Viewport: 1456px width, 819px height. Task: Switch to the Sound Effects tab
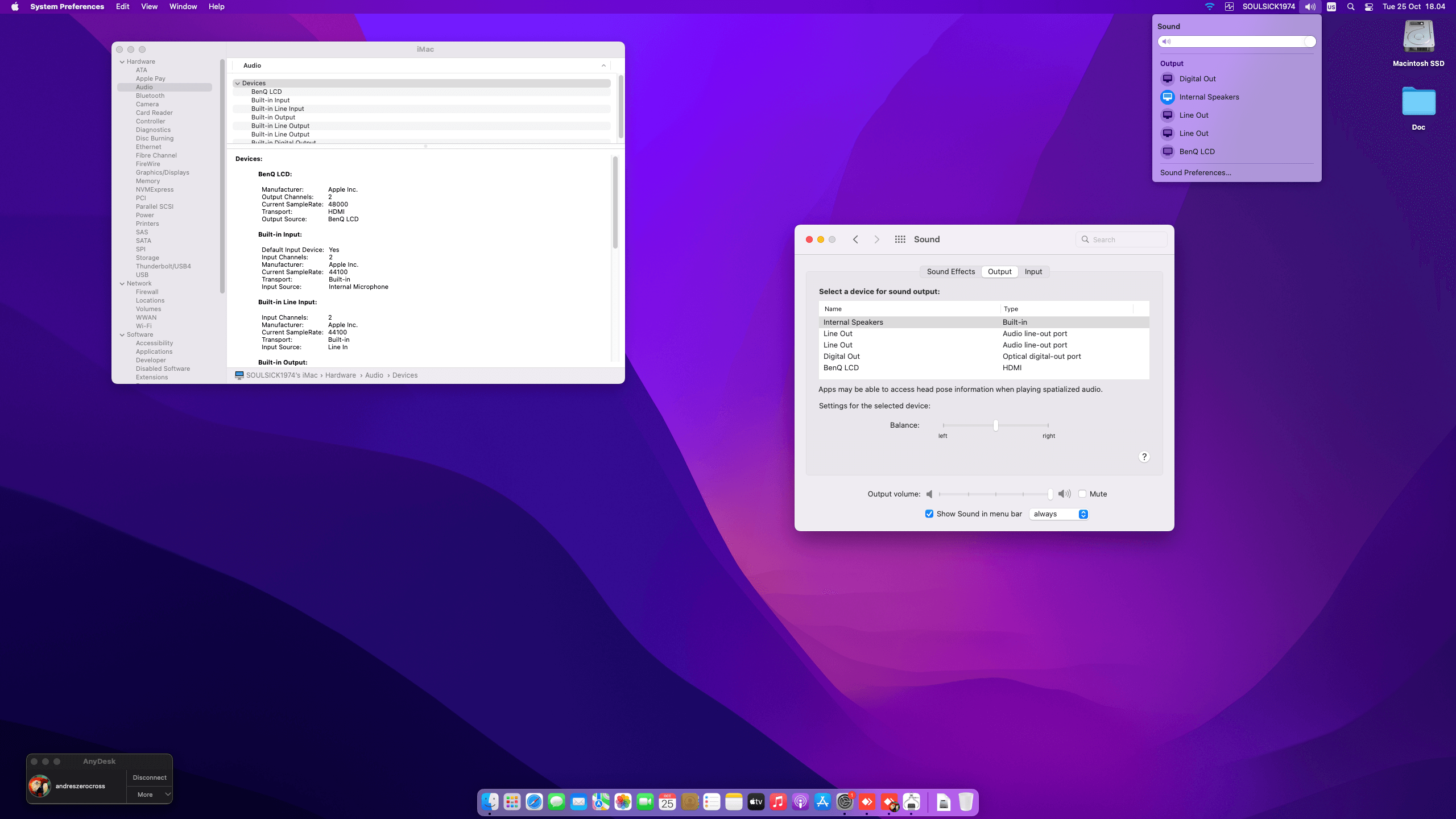point(951,271)
